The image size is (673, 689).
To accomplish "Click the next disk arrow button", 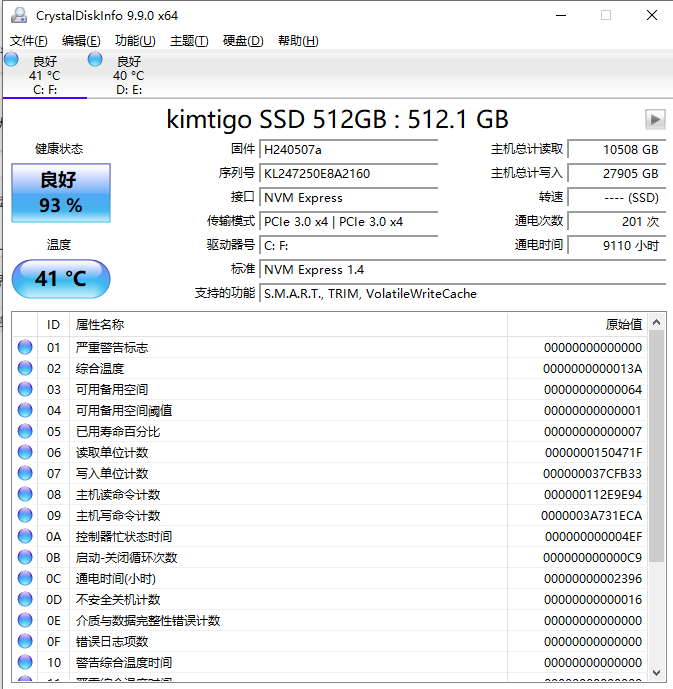I will tap(655, 119).
